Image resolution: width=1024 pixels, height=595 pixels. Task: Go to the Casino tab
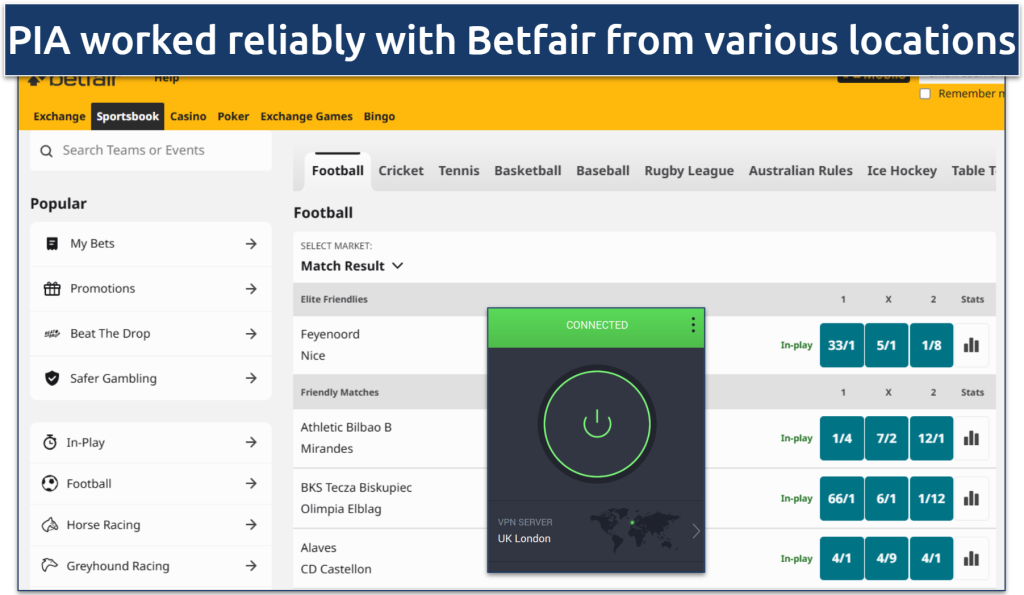click(x=188, y=116)
